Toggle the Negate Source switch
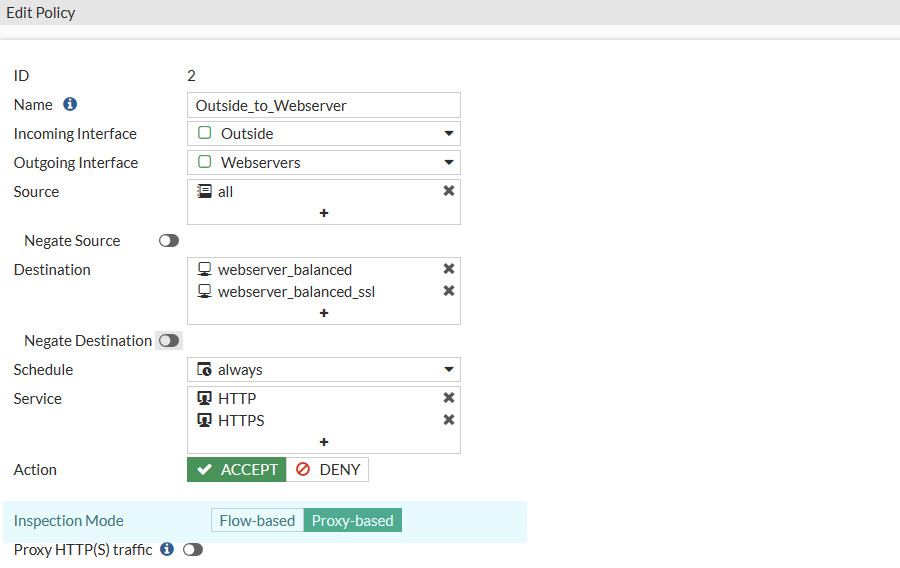 (x=169, y=240)
